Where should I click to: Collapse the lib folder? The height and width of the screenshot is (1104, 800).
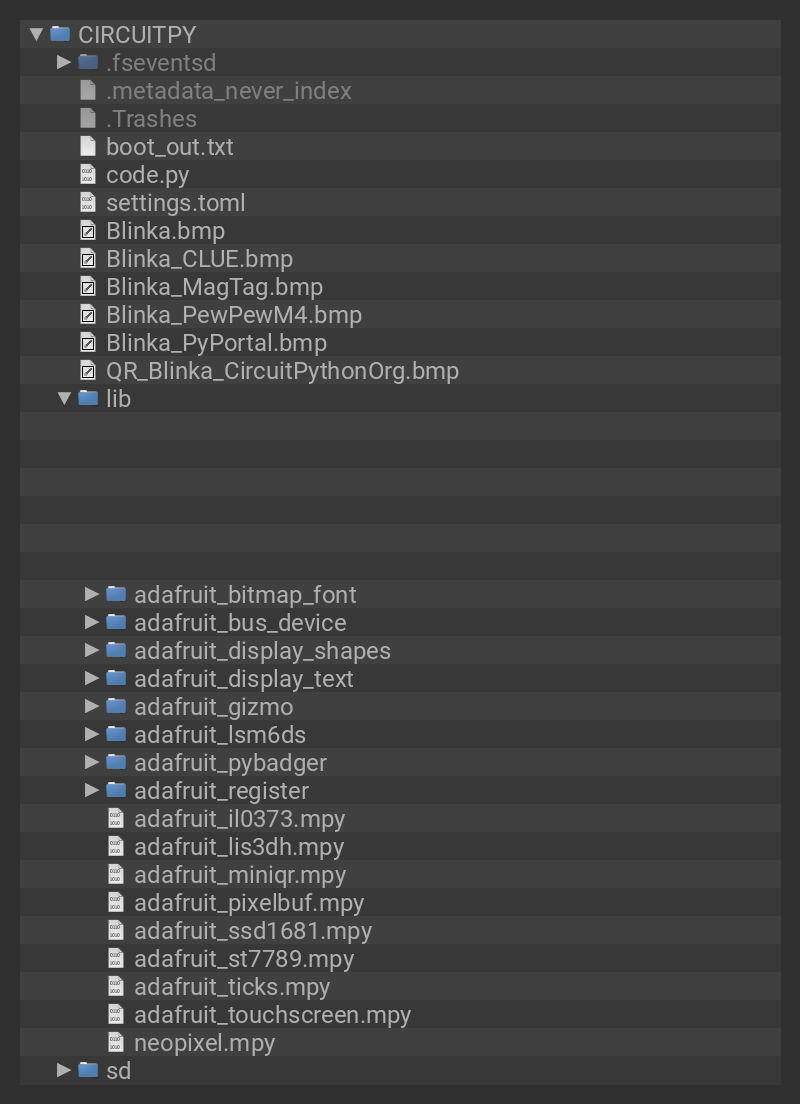65,399
